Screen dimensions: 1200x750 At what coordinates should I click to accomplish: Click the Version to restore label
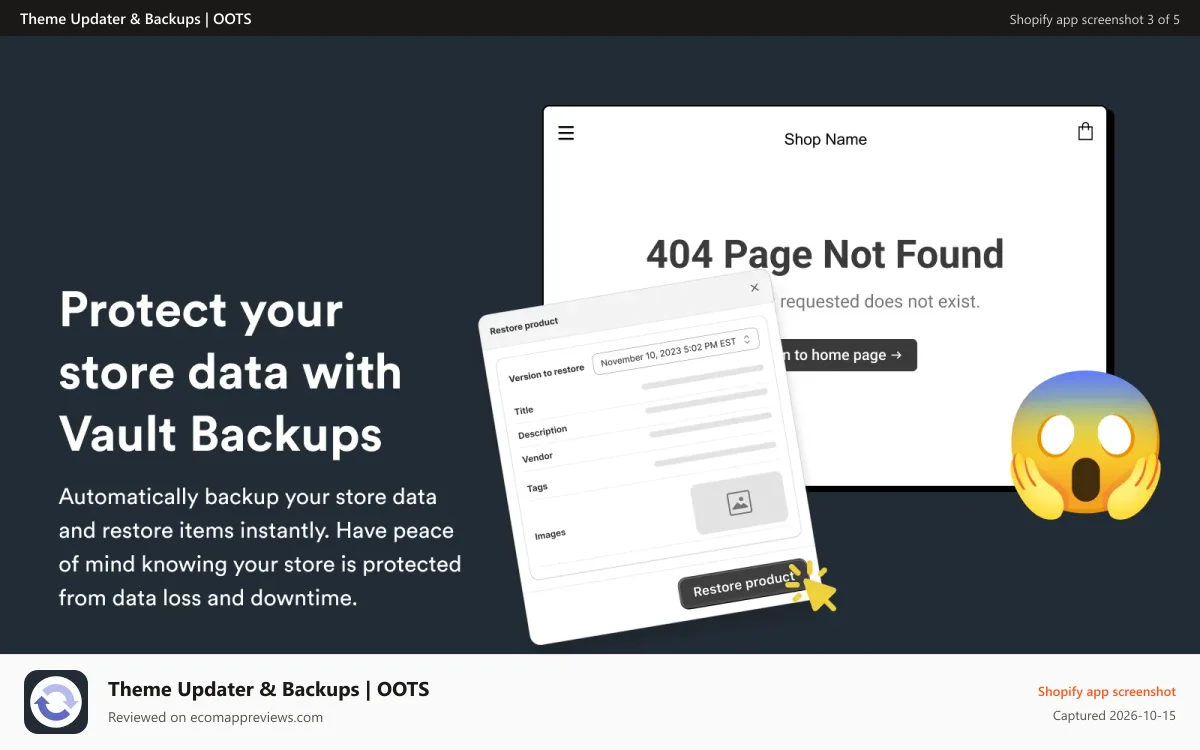pos(546,374)
